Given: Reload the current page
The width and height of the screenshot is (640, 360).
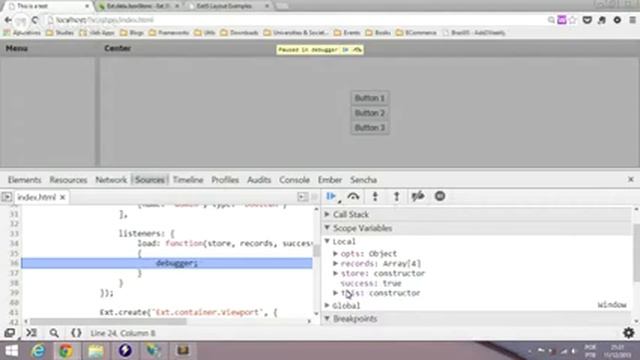Looking at the screenshot, I should [35, 20].
